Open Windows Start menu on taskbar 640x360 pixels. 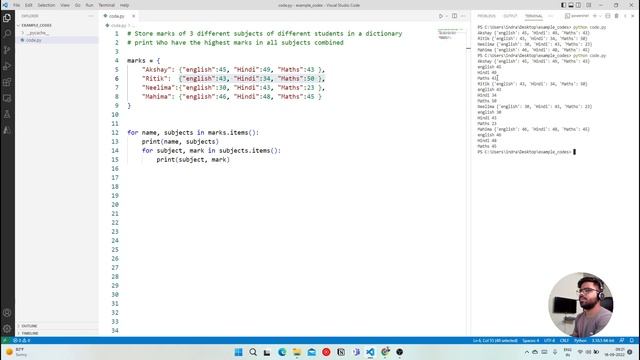coord(239,352)
